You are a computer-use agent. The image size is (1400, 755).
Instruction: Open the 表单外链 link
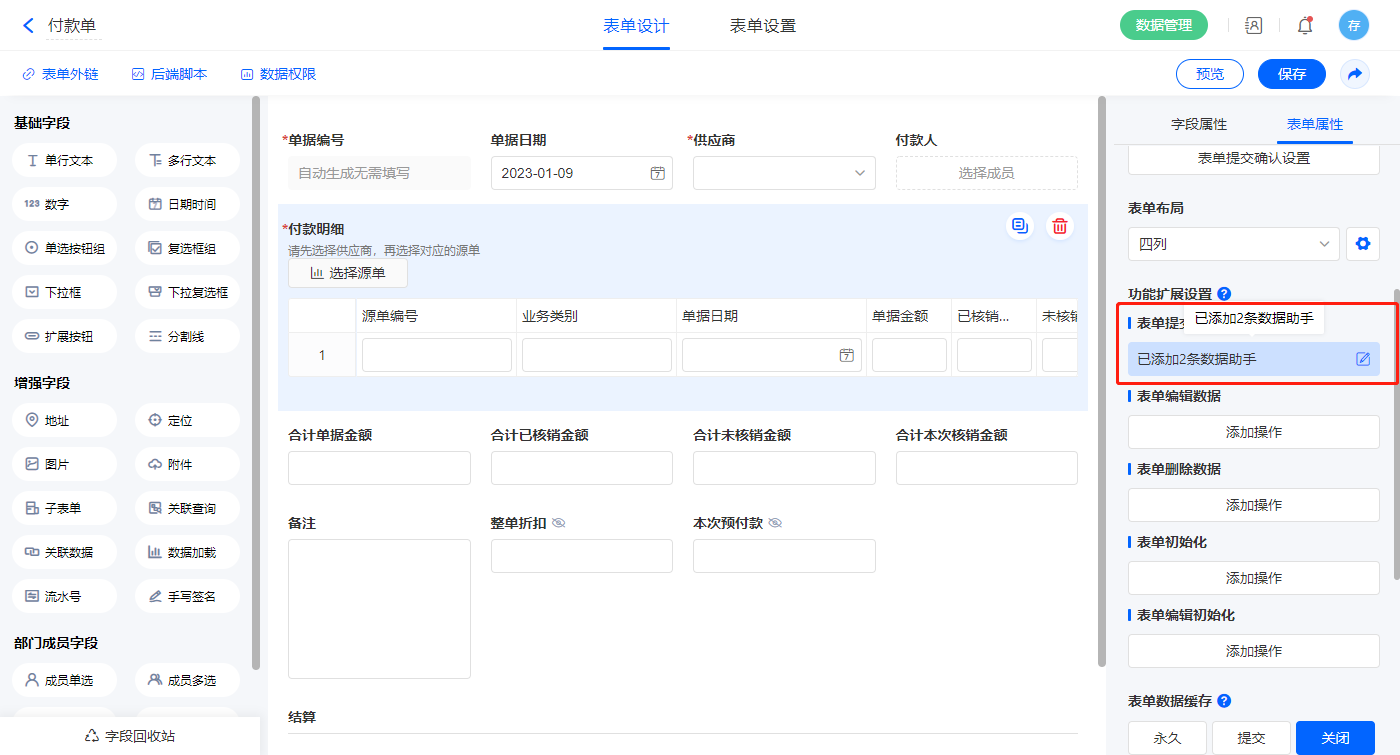[x=60, y=74]
